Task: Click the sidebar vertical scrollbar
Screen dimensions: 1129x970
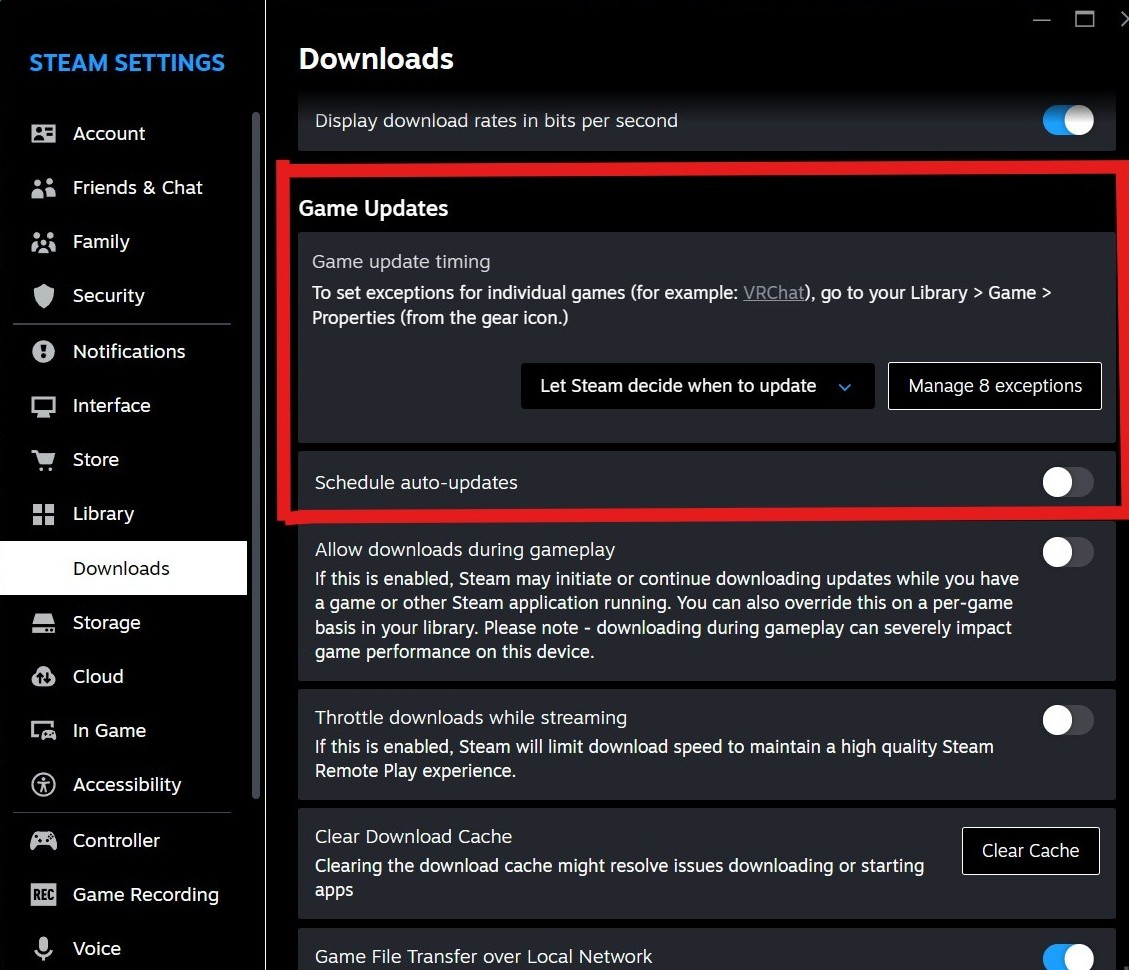Action: (x=255, y=454)
